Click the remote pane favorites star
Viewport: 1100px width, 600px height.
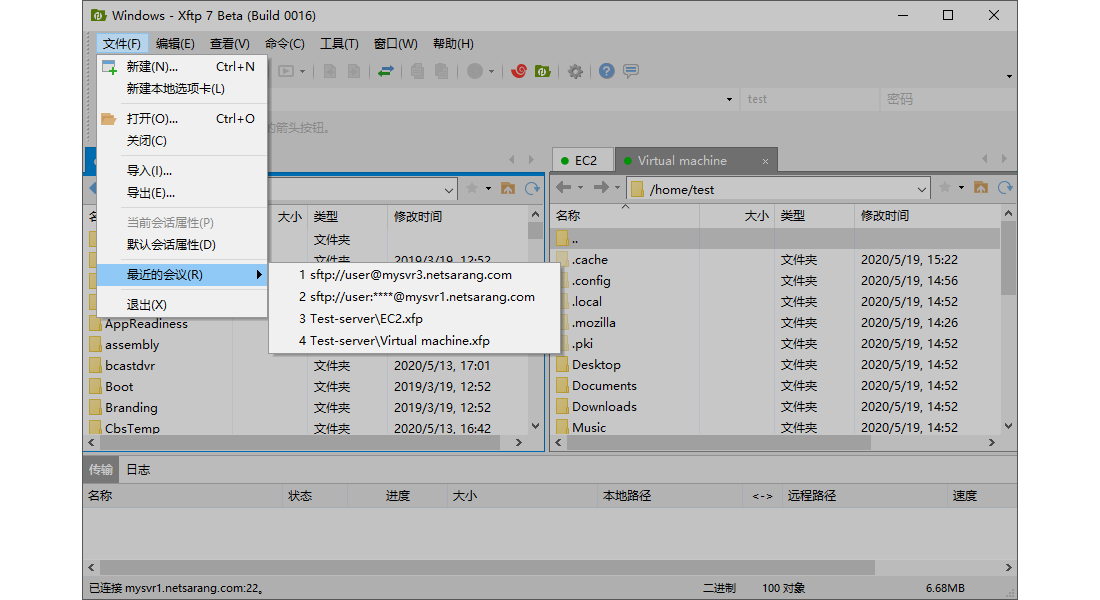point(945,187)
